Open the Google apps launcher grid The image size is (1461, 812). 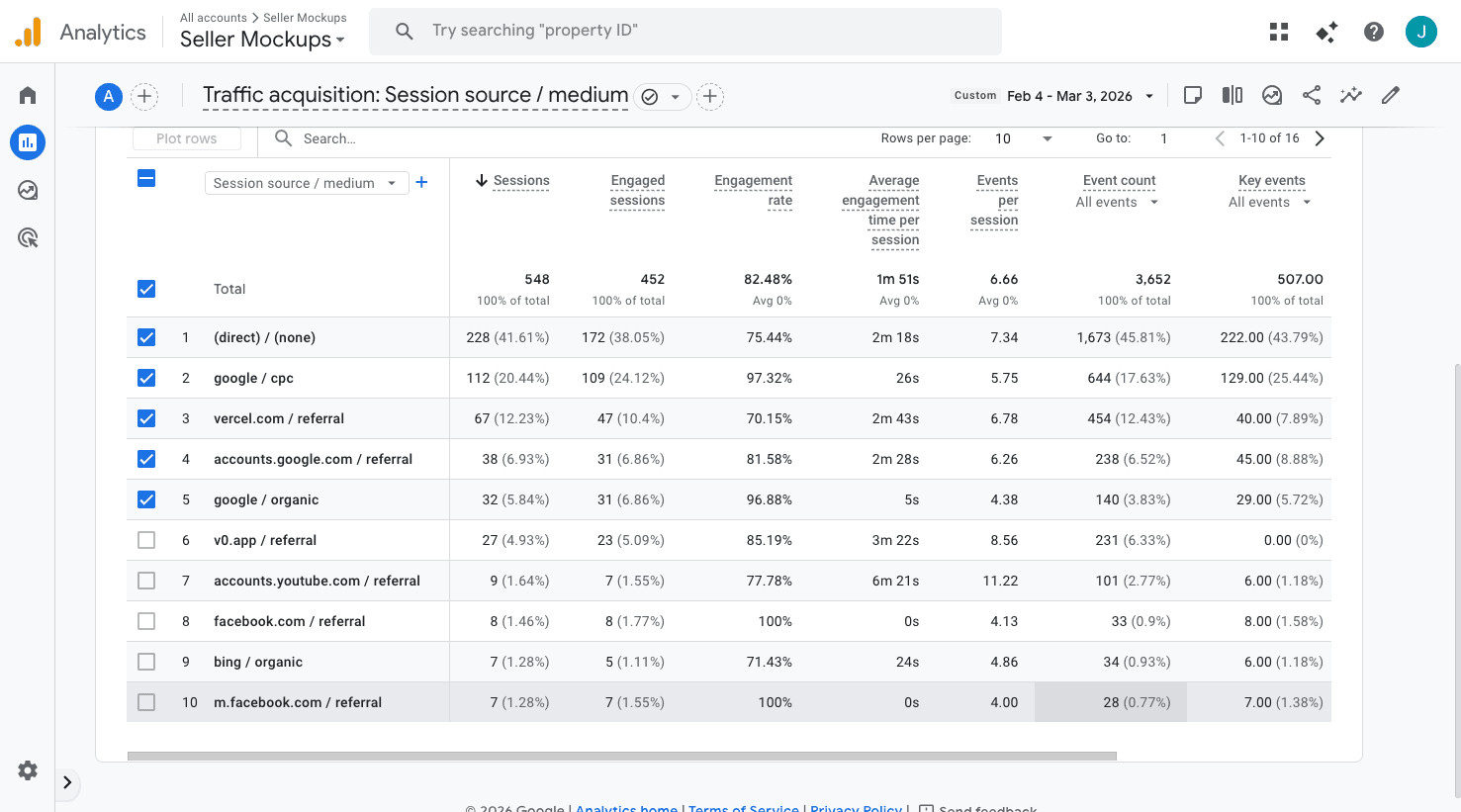[1278, 31]
